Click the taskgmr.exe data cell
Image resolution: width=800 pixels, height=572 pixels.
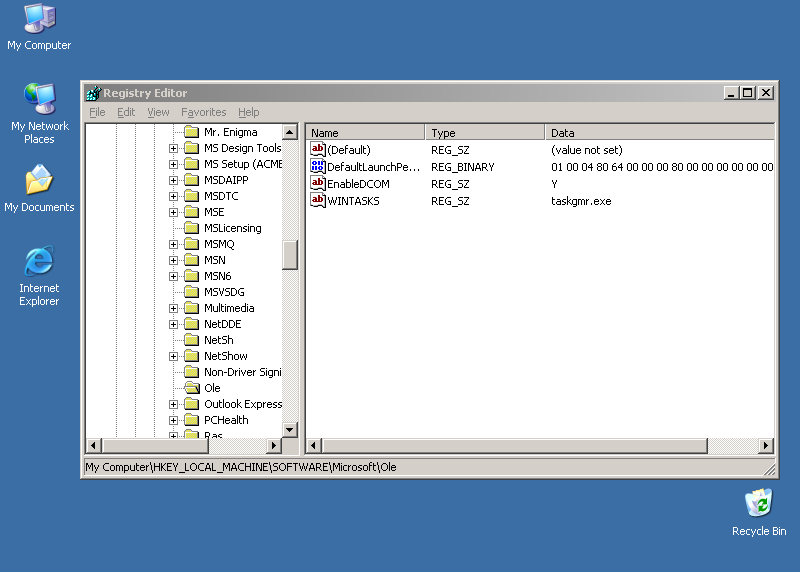(x=581, y=201)
